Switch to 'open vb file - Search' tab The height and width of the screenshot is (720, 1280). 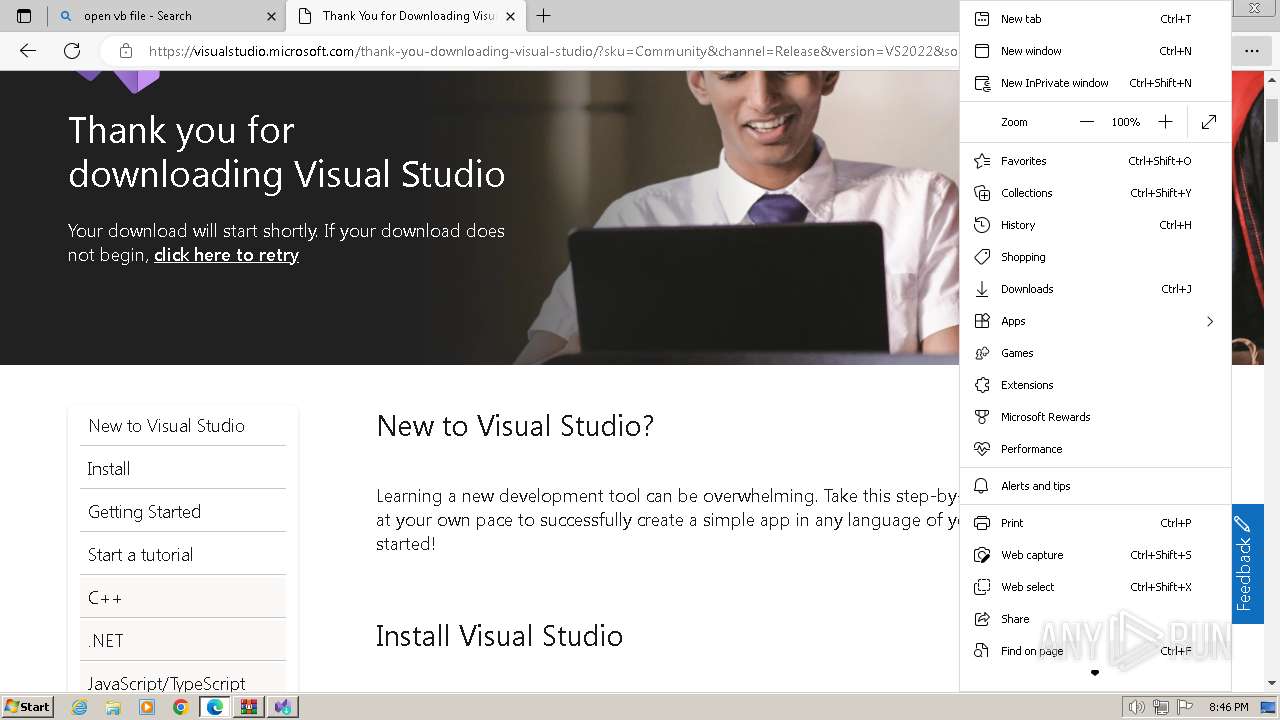[166, 16]
